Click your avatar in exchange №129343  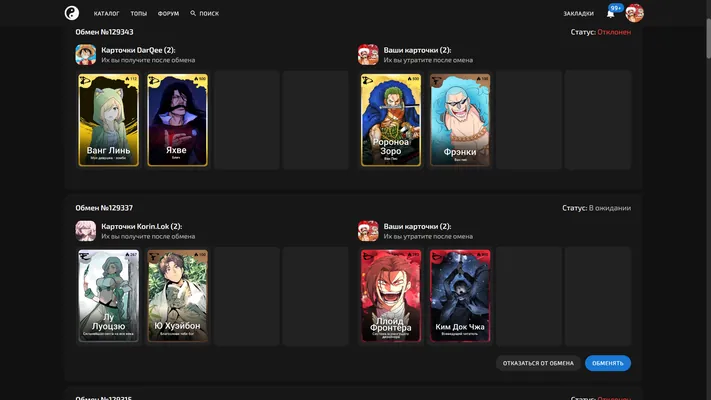368,54
